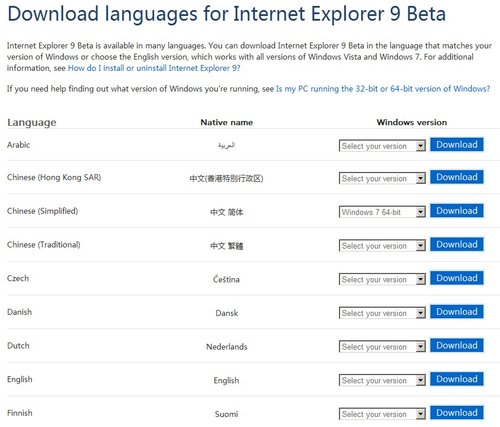
Task: Click native name Suomi
Action: point(226,414)
